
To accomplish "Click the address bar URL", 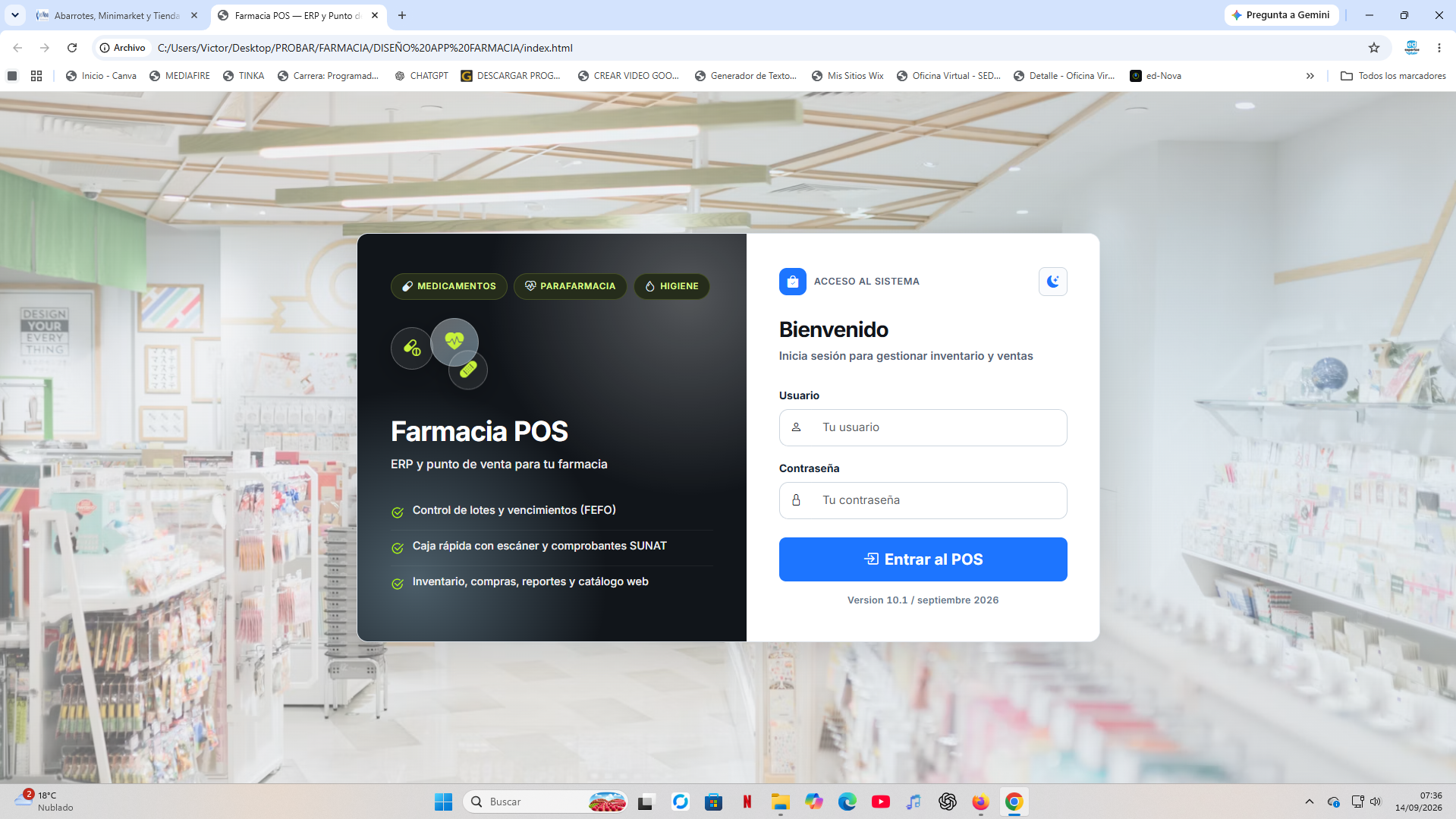I will [365, 48].
